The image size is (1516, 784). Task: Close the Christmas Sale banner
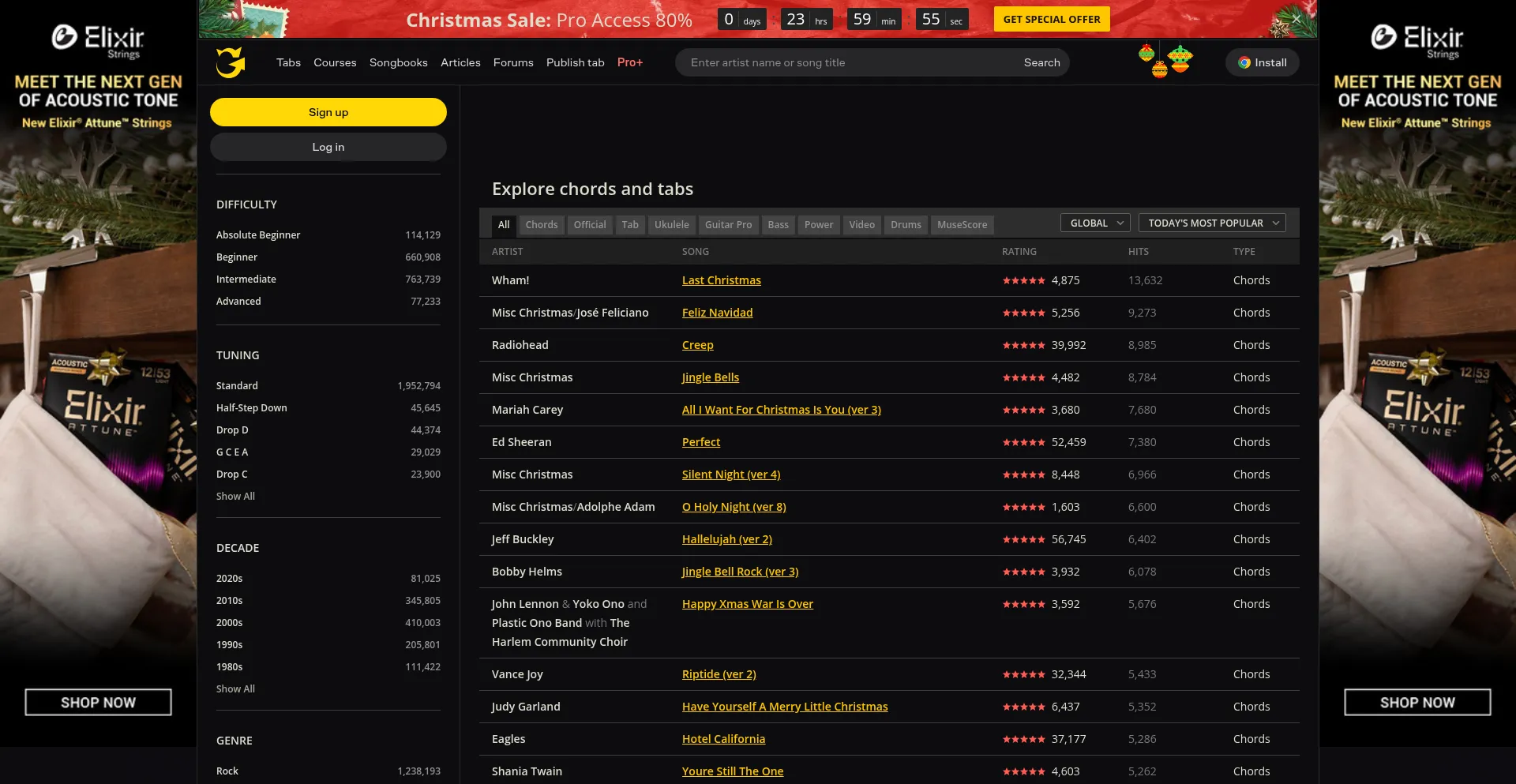click(x=1296, y=19)
